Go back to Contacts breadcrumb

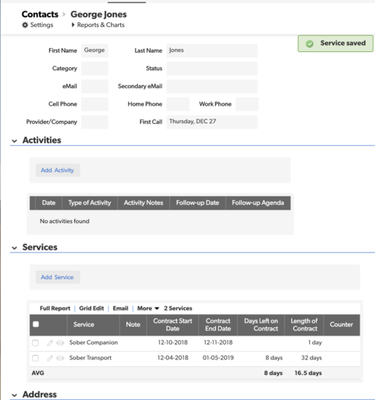point(40,14)
